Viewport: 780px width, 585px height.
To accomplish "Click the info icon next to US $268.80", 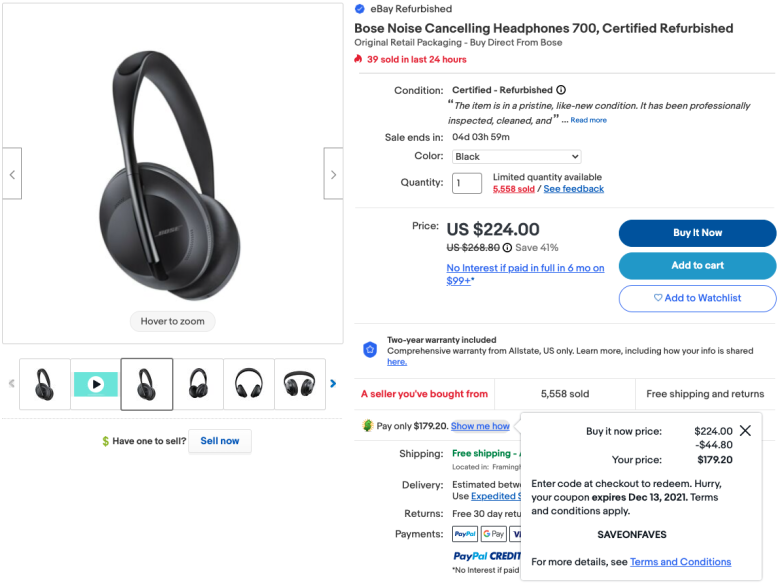I will pos(507,248).
